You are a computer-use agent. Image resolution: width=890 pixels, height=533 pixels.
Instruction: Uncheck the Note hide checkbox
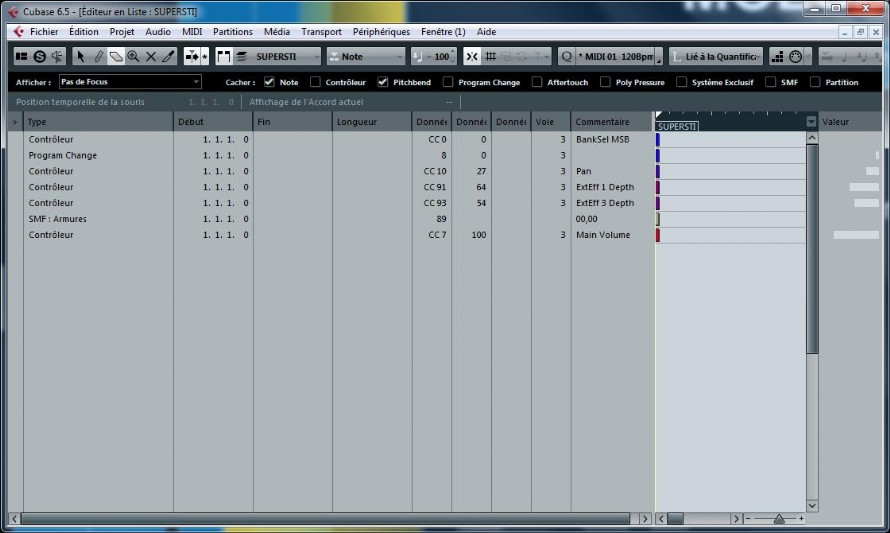click(x=269, y=82)
